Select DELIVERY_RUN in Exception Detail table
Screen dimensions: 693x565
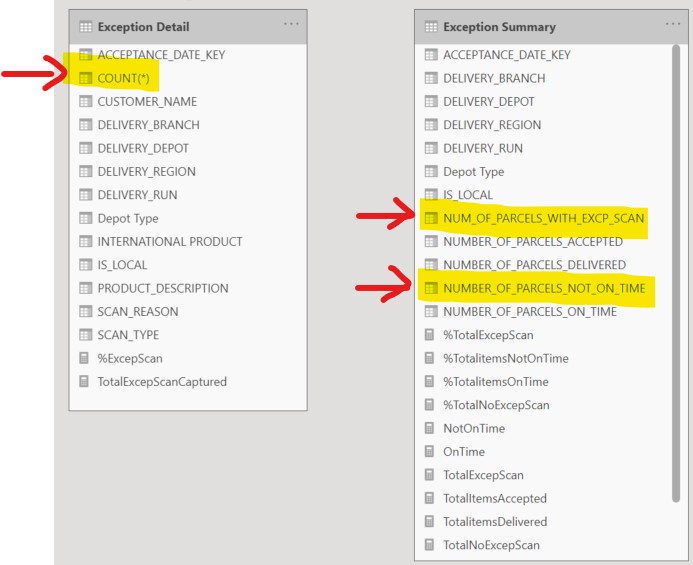pos(137,195)
